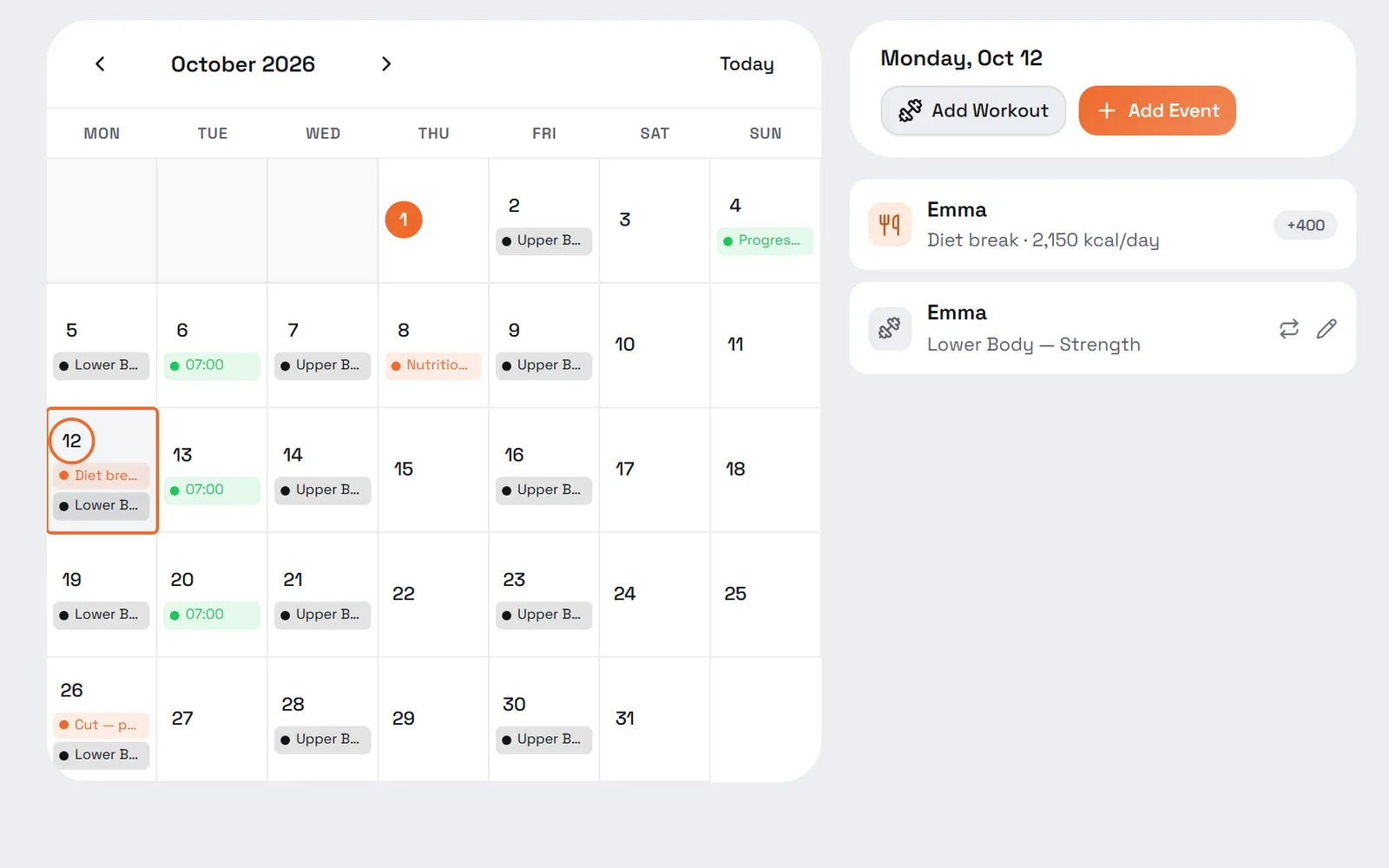This screenshot has height=868, width=1389.
Task: Select Saturday, October 3
Action: (x=655, y=220)
